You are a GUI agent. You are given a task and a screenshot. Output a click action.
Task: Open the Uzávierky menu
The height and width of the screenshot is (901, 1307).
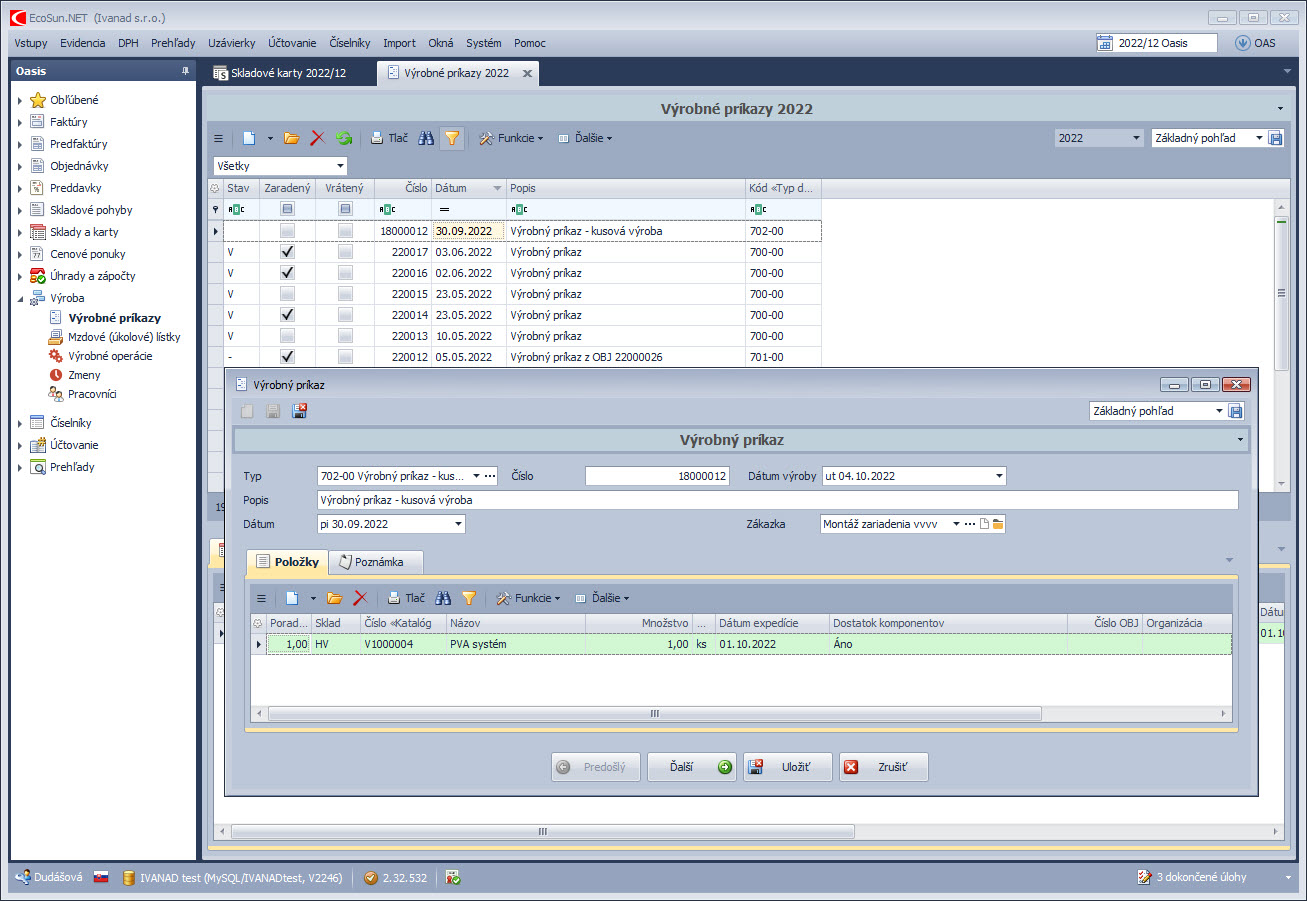(231, 43)
